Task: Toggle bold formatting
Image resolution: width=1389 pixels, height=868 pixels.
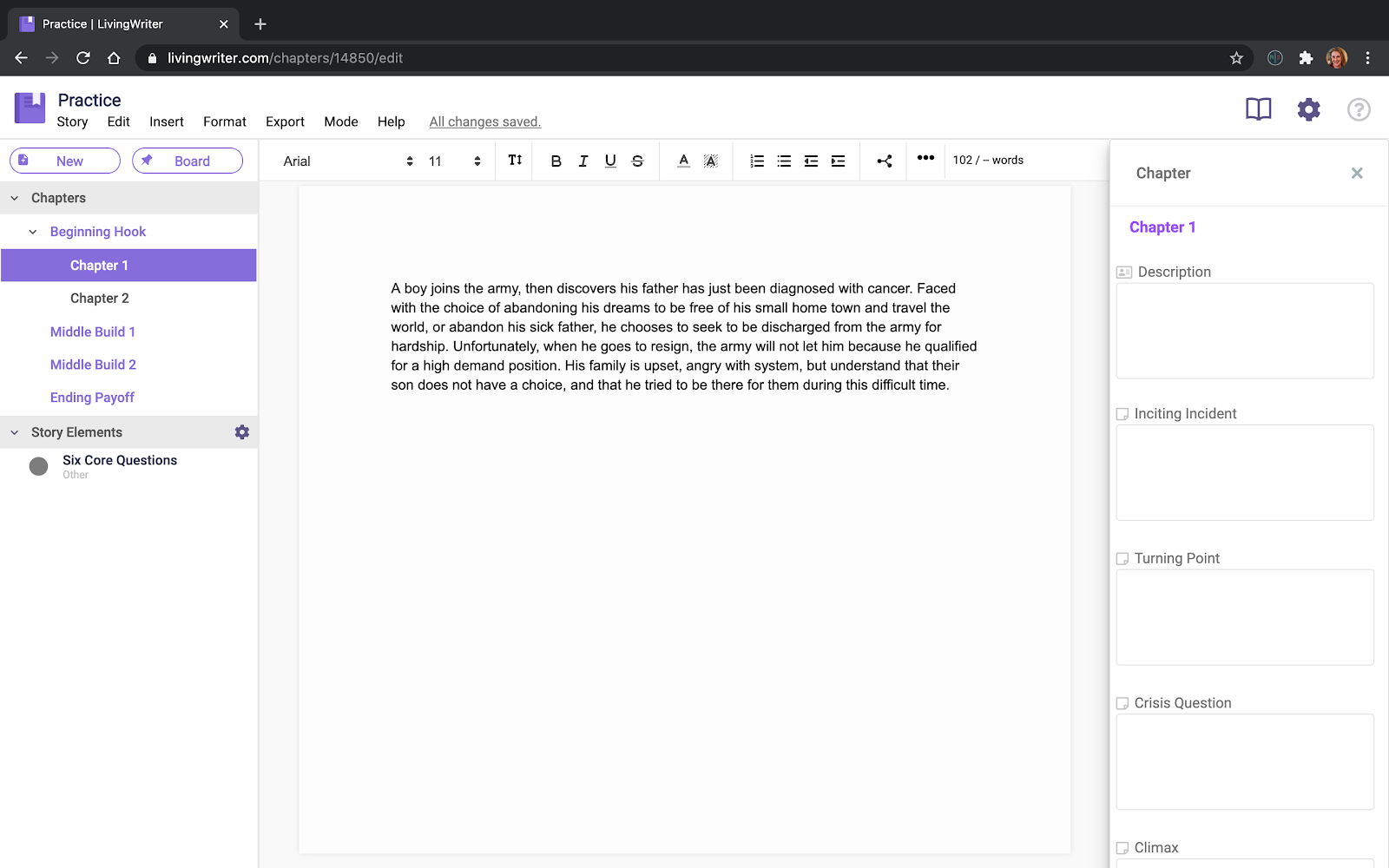Action: coord(556,161)
